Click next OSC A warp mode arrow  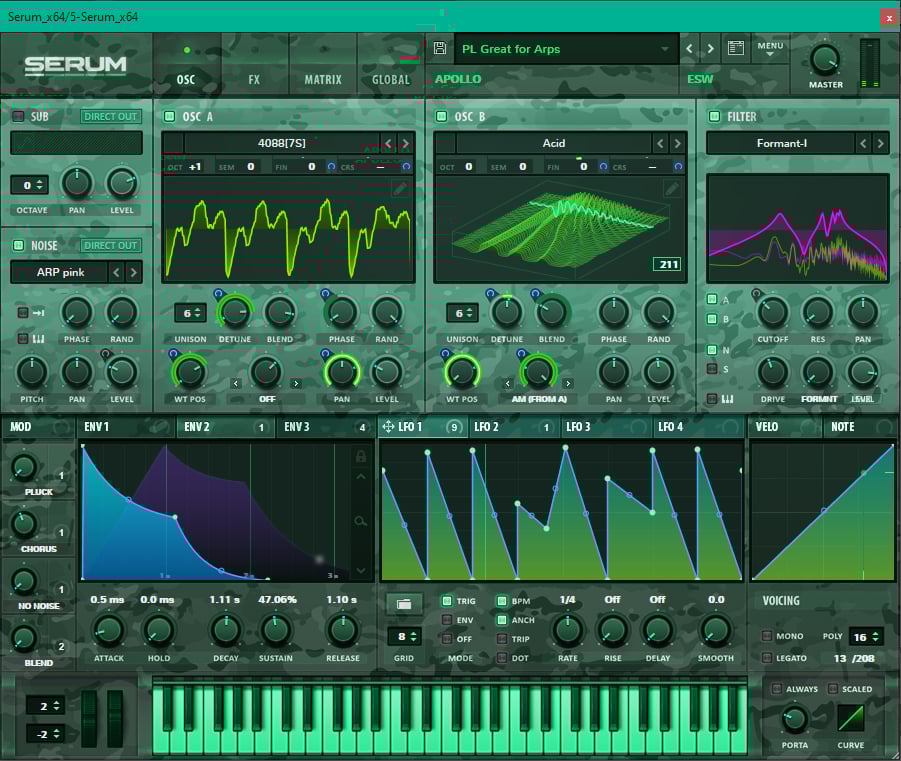(296, 383)
